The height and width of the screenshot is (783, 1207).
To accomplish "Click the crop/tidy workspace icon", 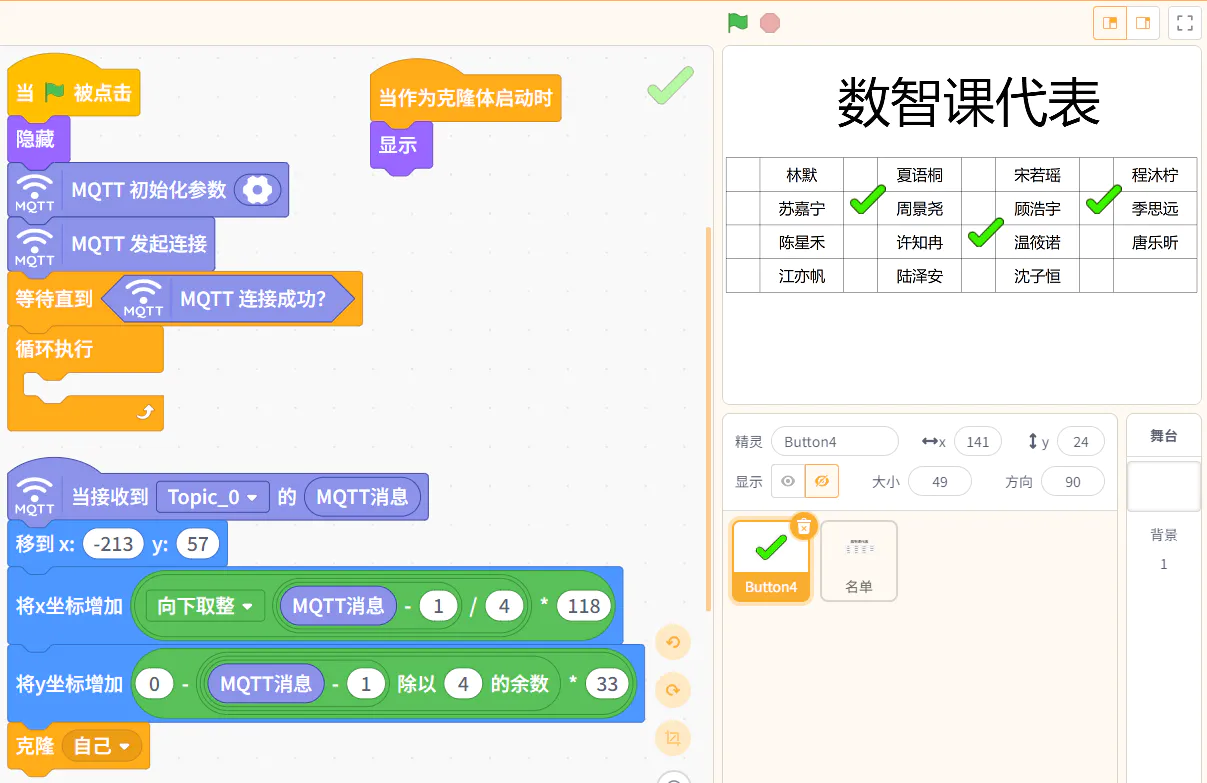I will point(673,738).
